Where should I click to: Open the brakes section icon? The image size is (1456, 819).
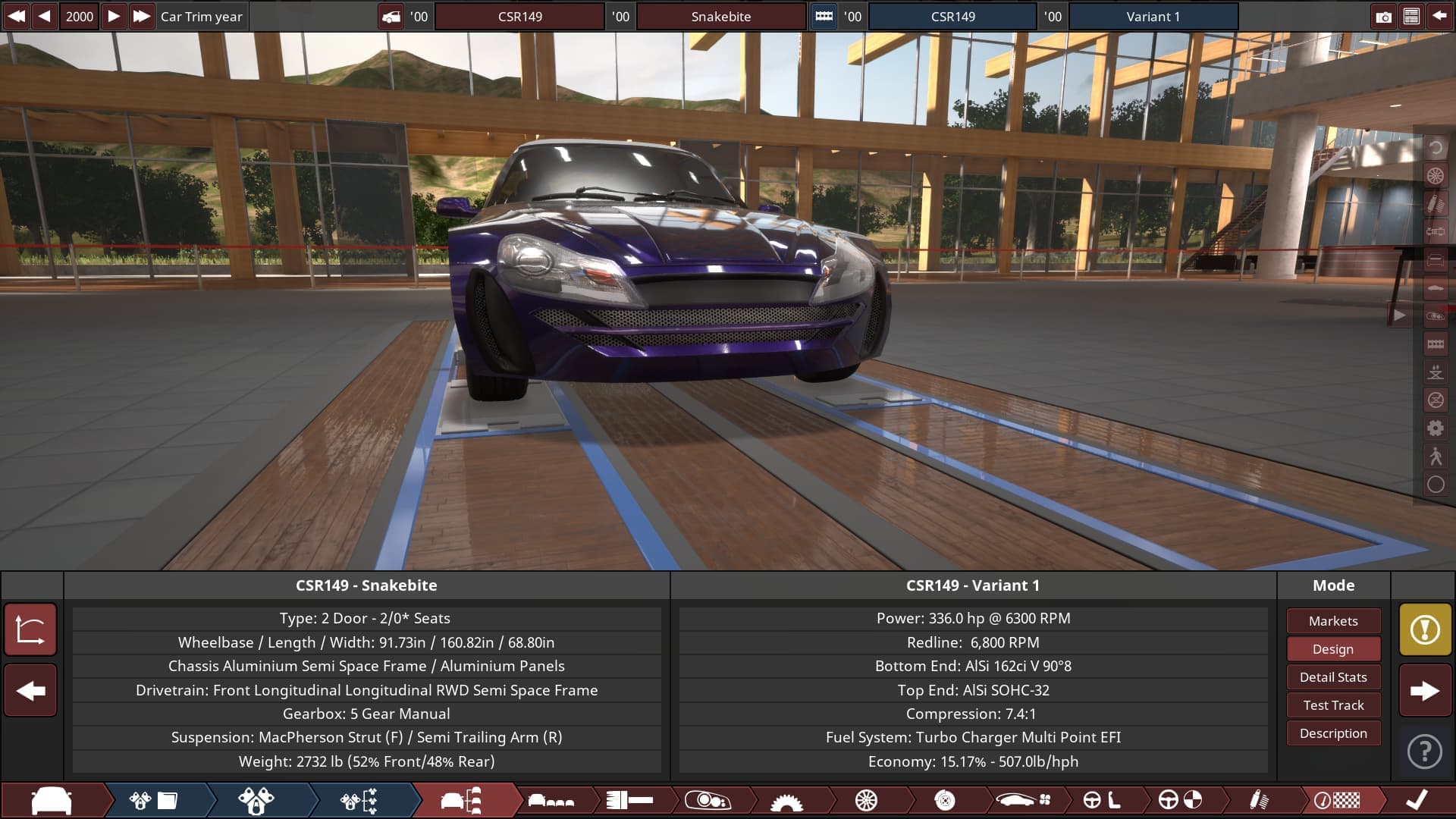click(944, 800)
